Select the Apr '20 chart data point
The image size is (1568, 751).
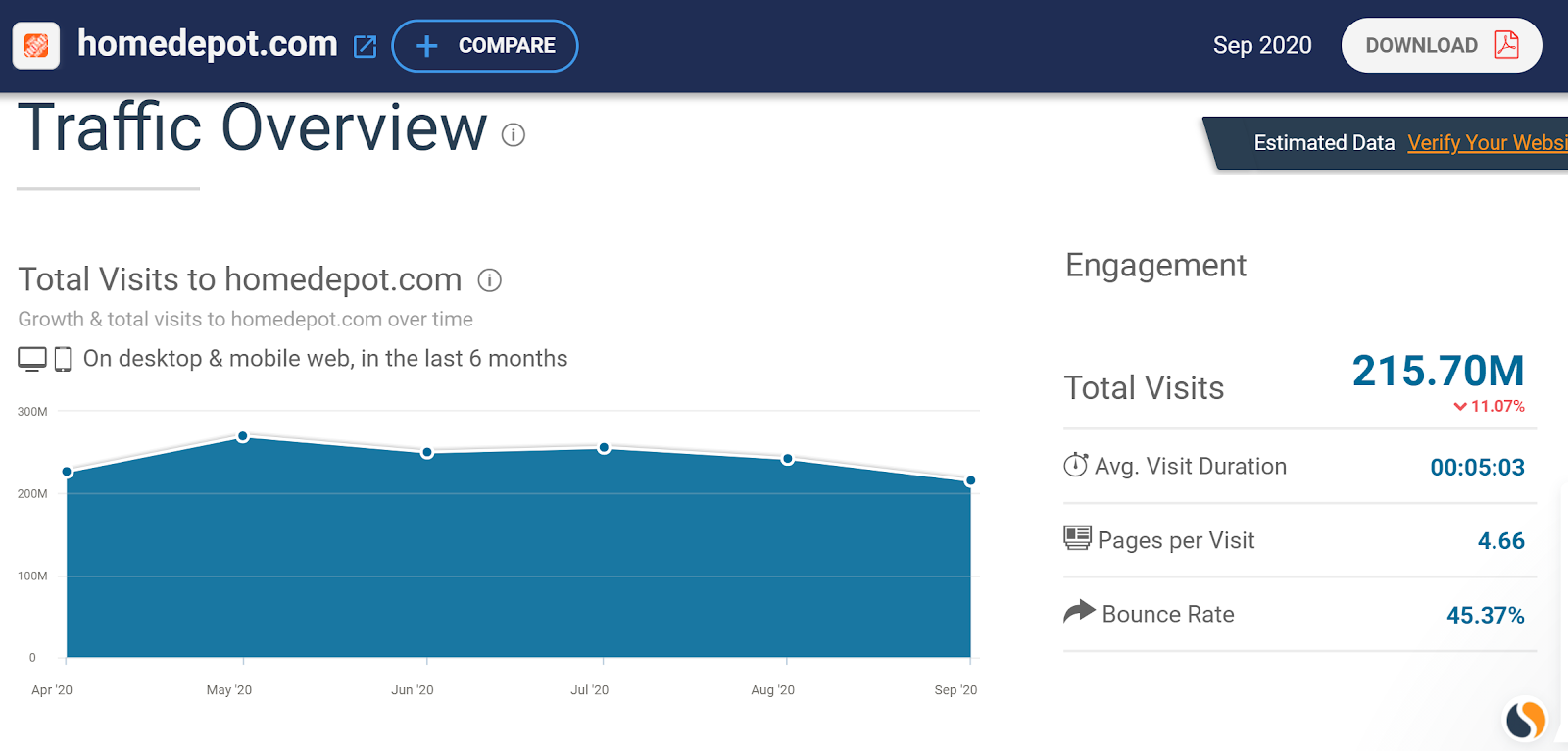tap(67, 472)
